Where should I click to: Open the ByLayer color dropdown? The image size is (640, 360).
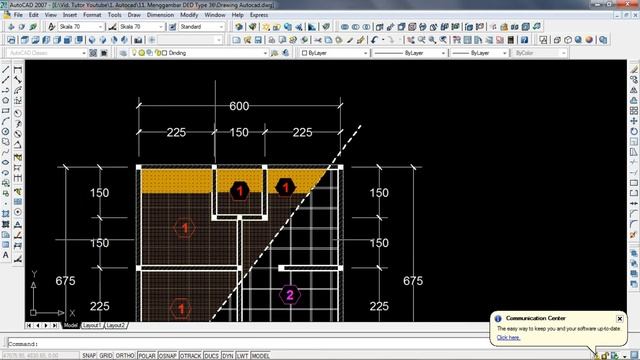click(365, 53)
